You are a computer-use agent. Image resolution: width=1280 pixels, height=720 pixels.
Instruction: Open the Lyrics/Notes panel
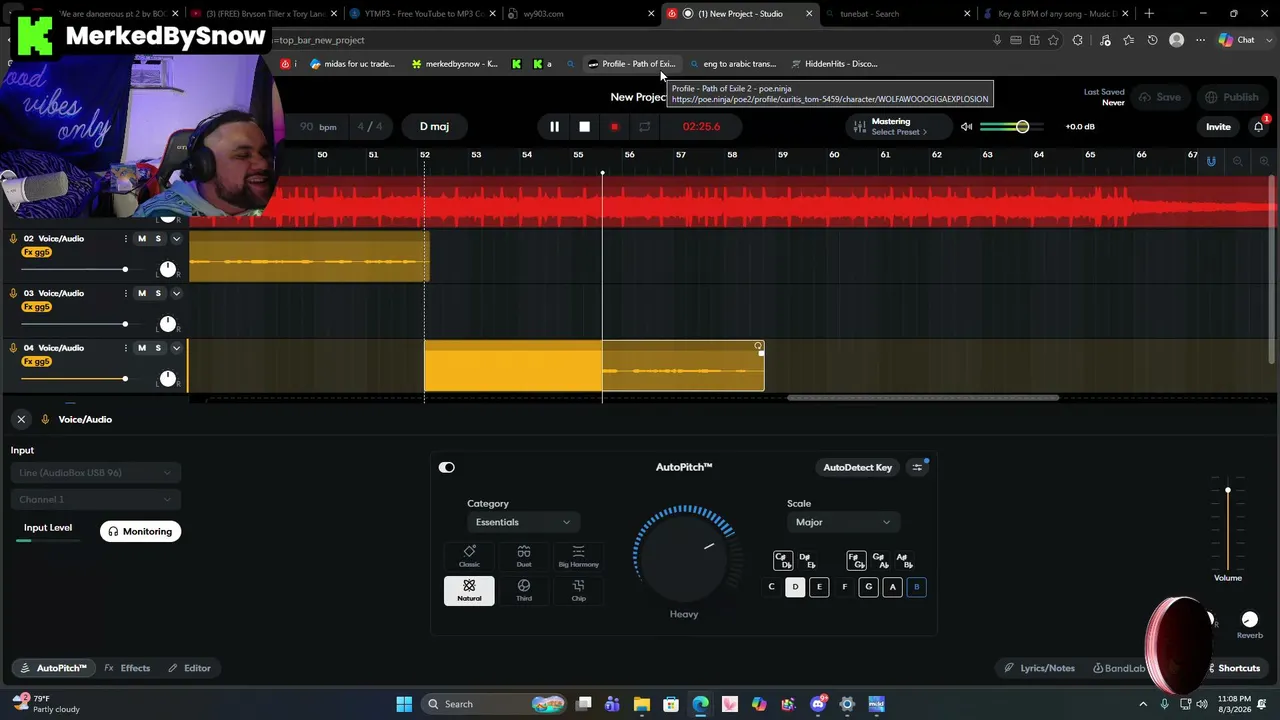coord(1040,669)
